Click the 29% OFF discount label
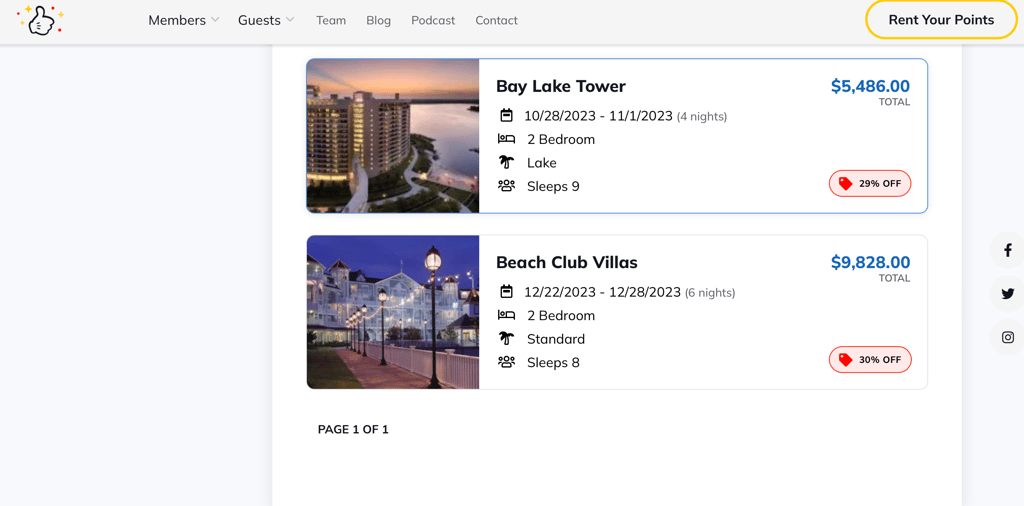1024x506 pixels. point(880,184)
